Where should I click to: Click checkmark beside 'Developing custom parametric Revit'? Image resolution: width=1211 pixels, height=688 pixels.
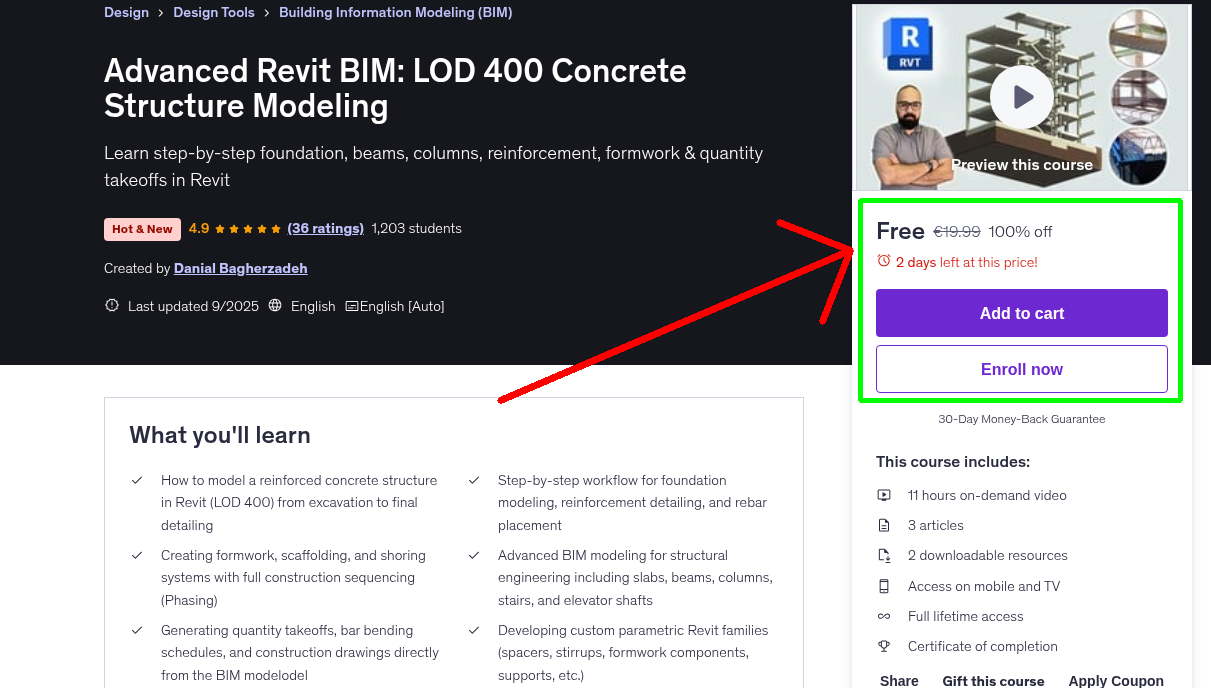[x=474, y=631]
